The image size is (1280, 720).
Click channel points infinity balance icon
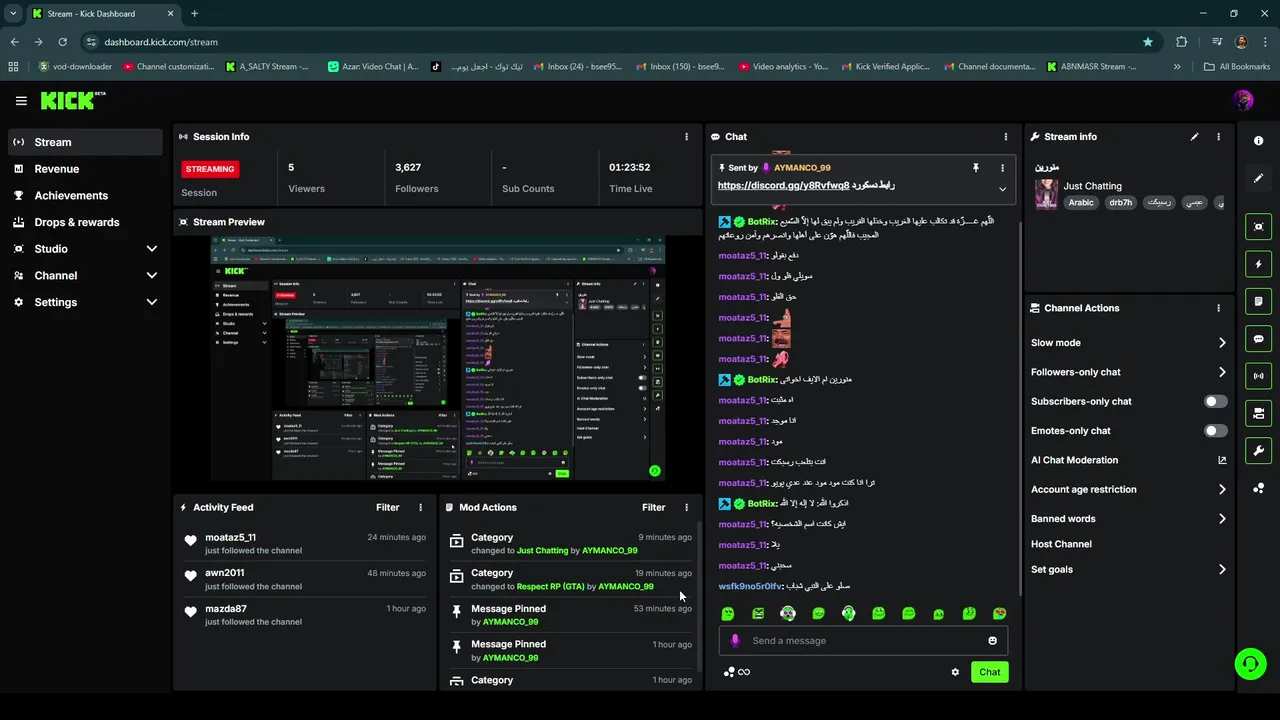coord(737,672)
